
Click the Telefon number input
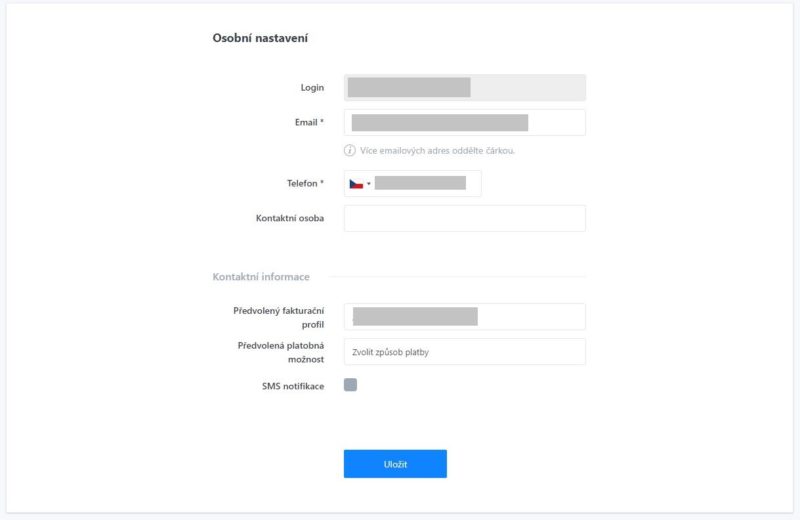pyautogui.click(x=425, y=184)
